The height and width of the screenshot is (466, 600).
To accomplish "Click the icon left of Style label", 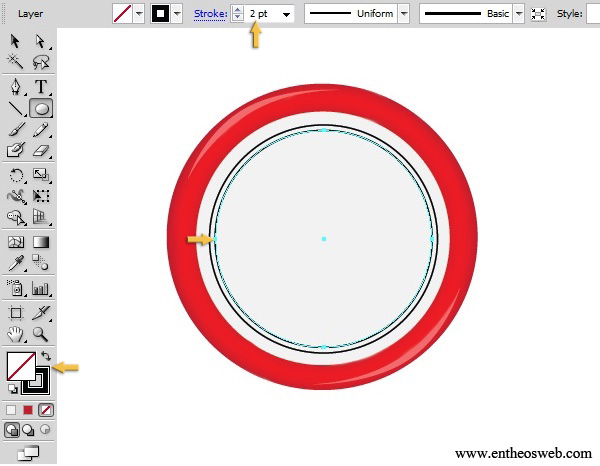I will [x=538, y=14].
